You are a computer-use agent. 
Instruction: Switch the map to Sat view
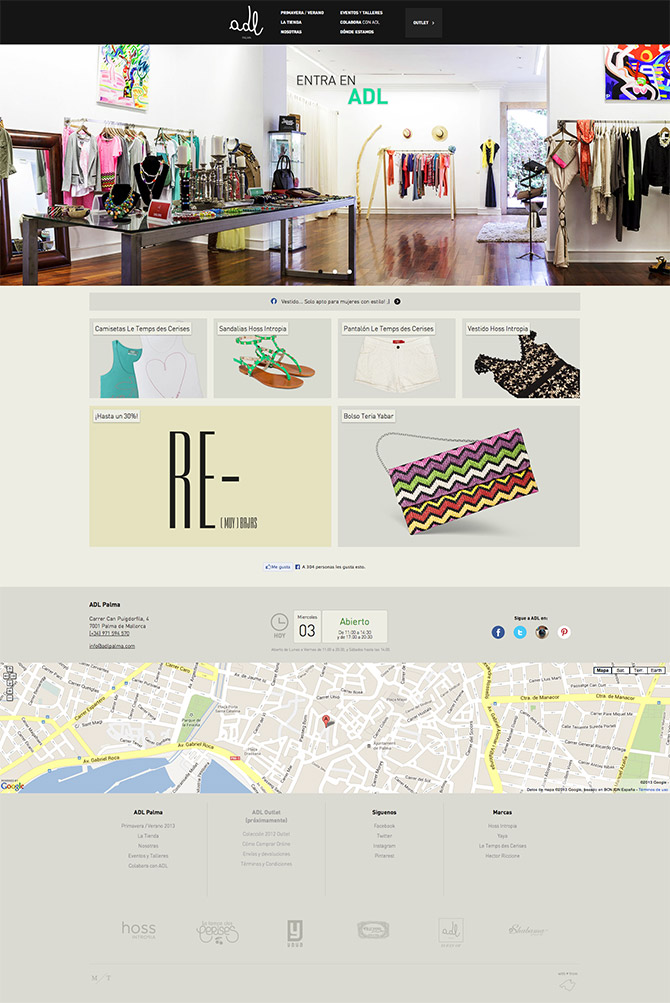click(620, 670)
